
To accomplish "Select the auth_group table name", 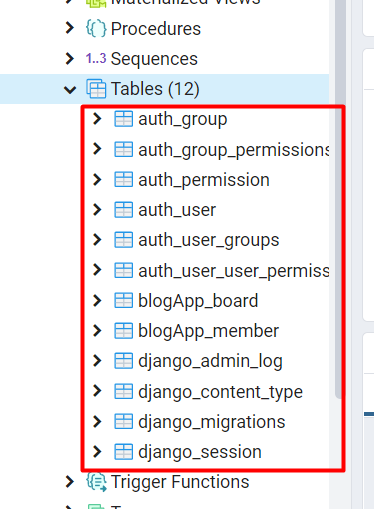I will tap(183, 120).
